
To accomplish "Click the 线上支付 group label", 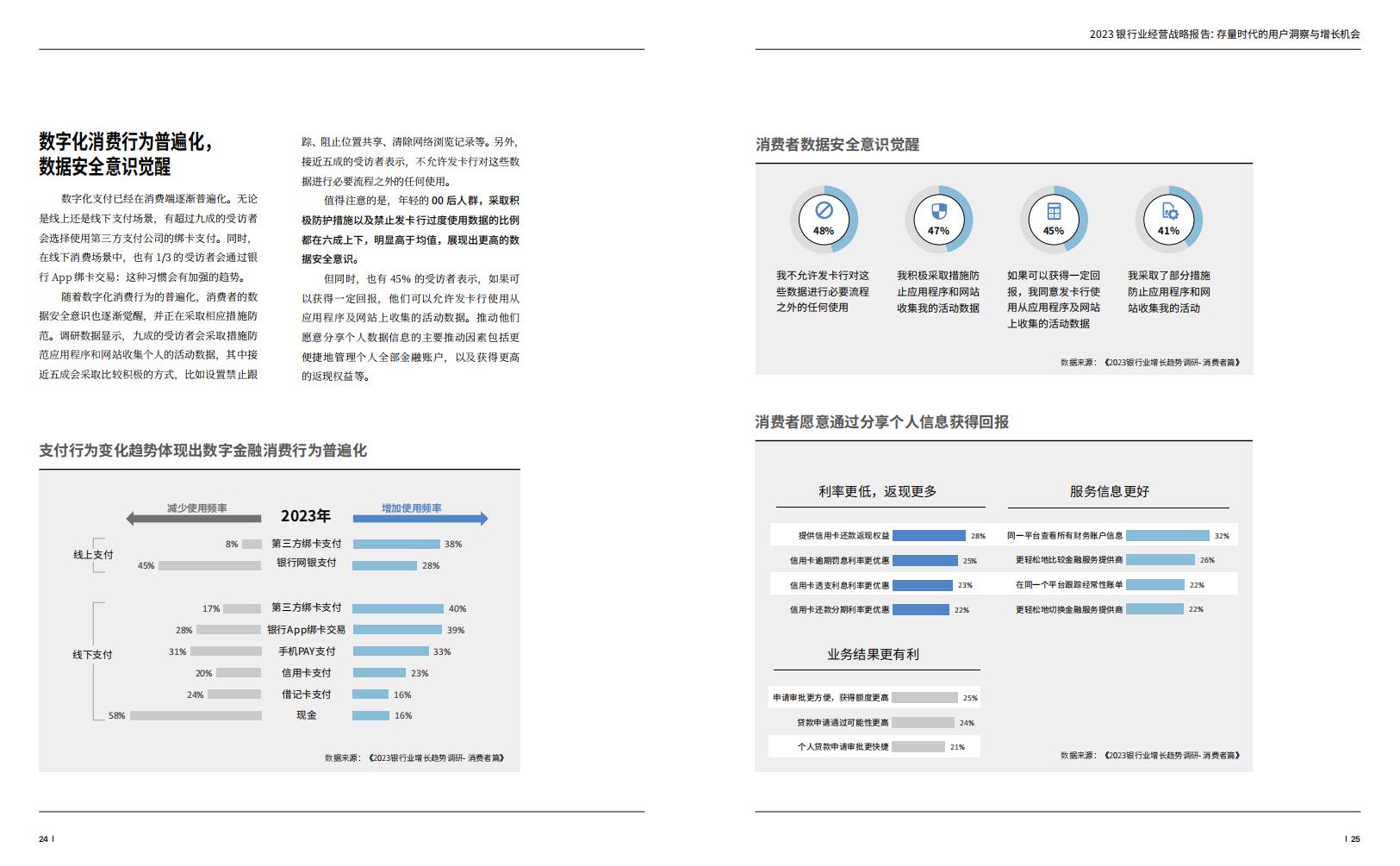I will [x=93, y=555].
